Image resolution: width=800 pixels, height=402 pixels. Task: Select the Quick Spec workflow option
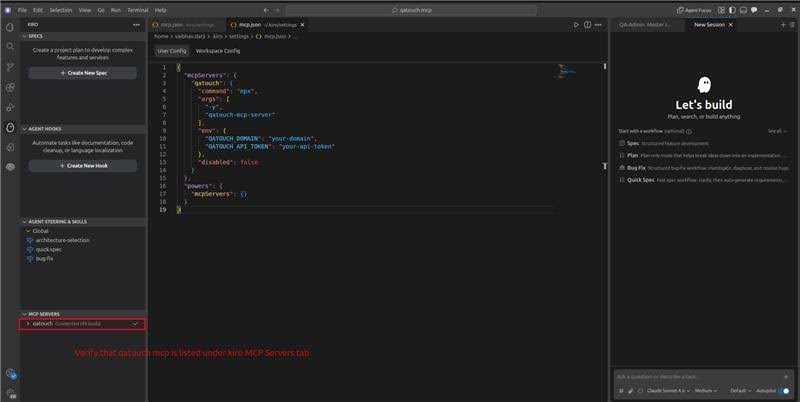pyautogui.click(x=704, y=180)
